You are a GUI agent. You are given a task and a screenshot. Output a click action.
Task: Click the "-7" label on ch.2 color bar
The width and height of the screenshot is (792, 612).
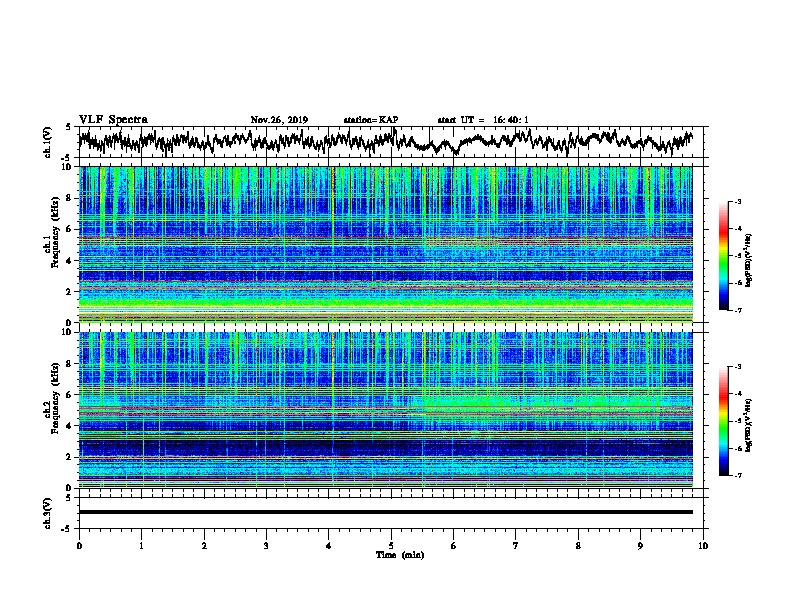point(737,476)
